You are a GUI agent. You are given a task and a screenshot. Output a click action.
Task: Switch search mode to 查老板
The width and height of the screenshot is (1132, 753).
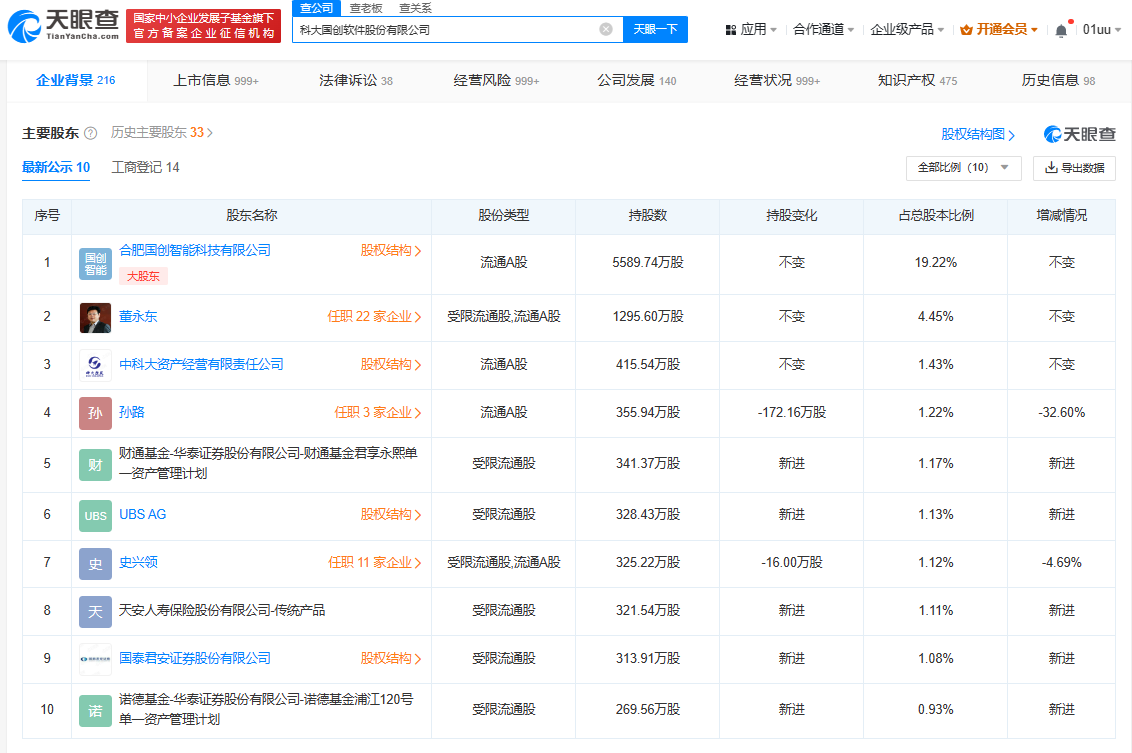(x=365, y=8)
